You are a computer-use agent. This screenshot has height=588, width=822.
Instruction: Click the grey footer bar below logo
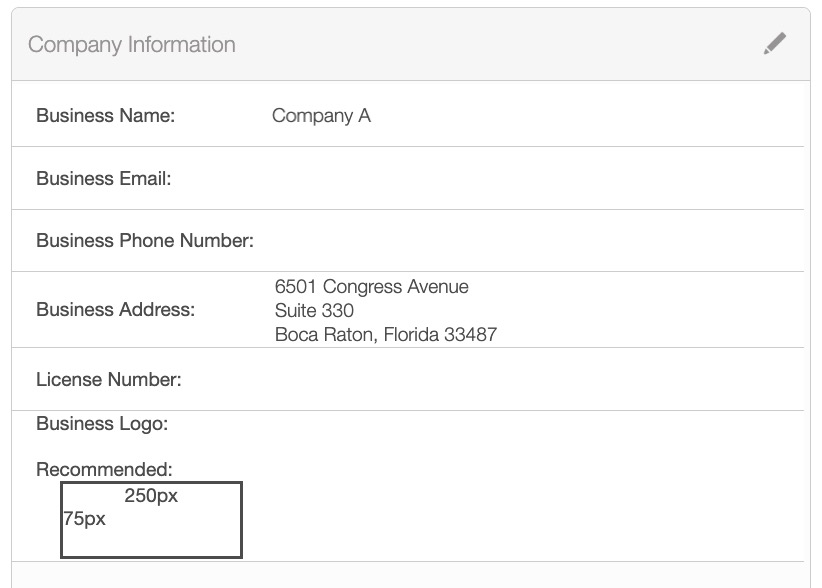coord(410,575)
